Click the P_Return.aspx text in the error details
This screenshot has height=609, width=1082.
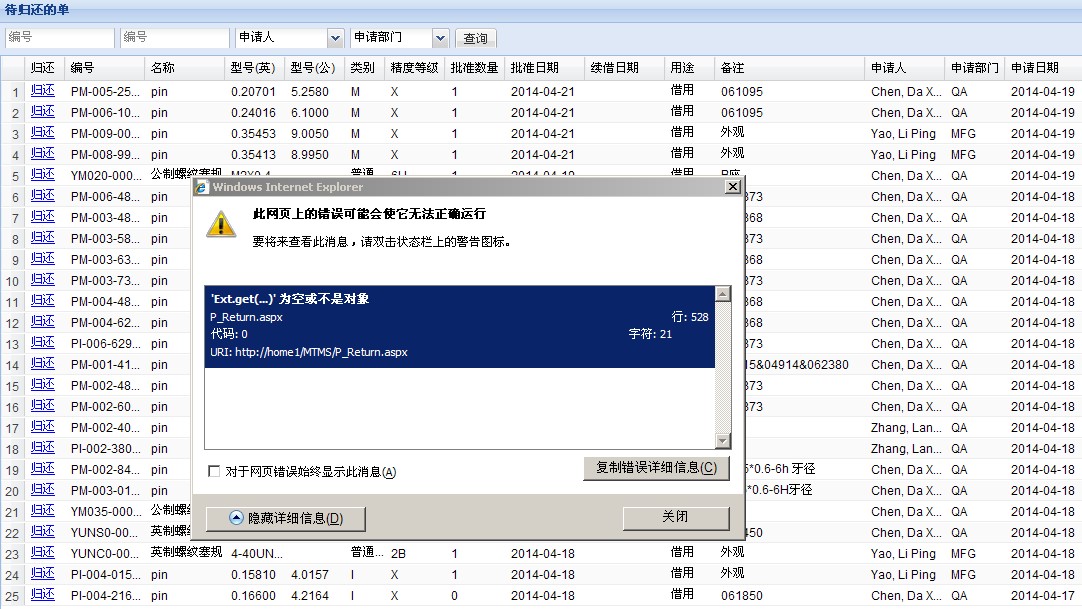(x=246, y=317)
